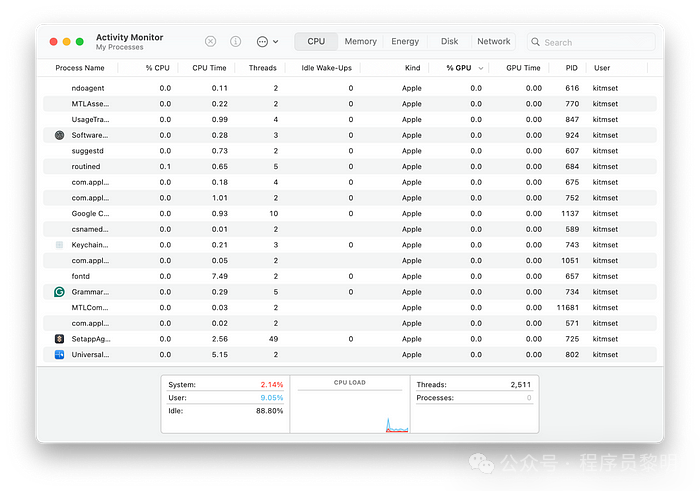Open the ellipsis more-options menu

(x=267, y=42)
